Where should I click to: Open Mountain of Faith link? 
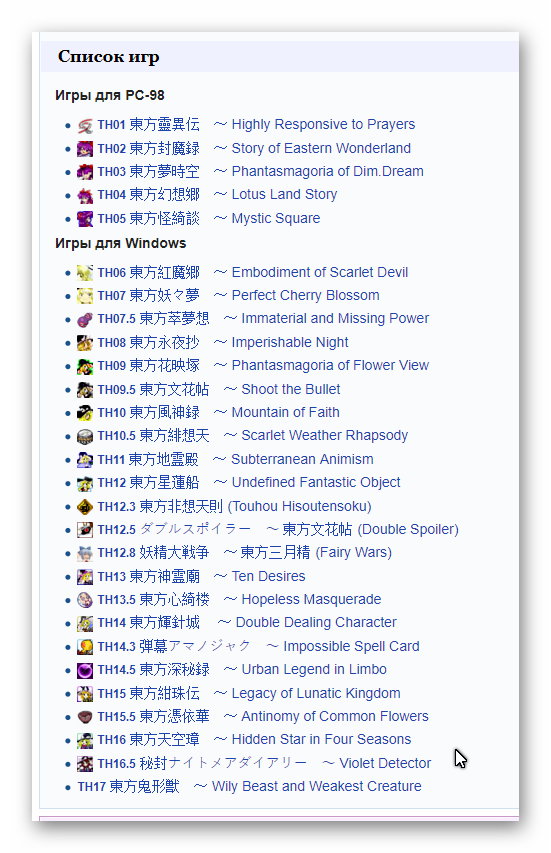[286, 412]
